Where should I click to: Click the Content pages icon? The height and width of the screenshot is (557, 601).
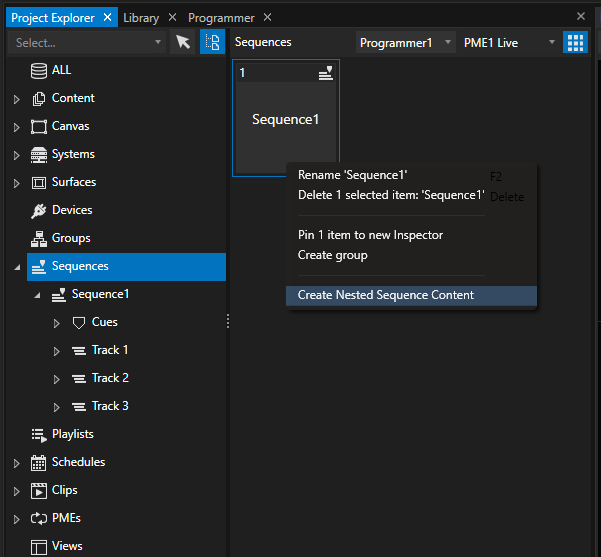39,99
